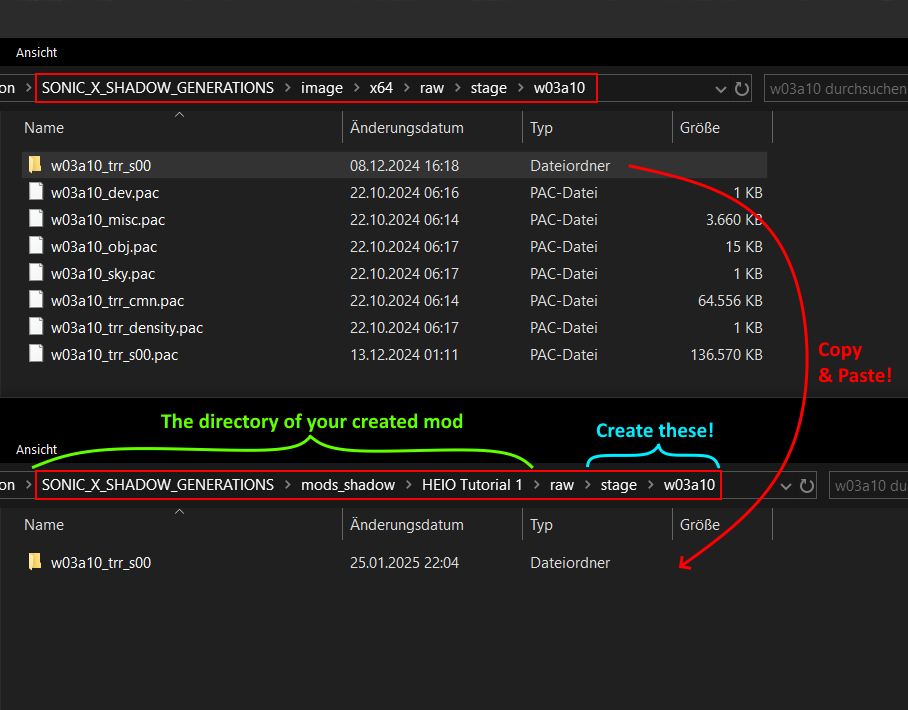This screenshot has width=908, height=710.
Task: Click the w03a10_misc.pac file name
Action: click(108, 220)
